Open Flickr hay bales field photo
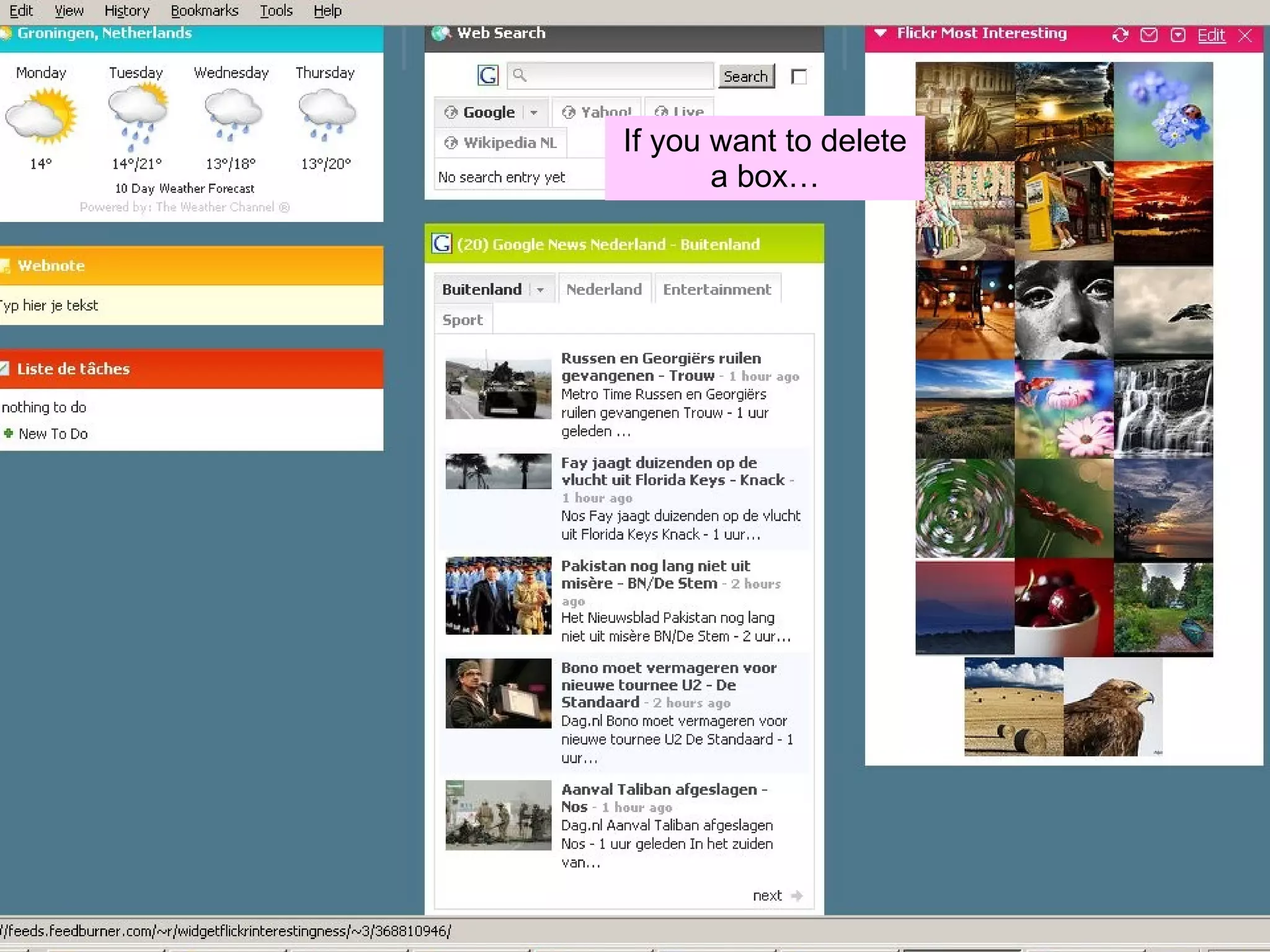This screenshot has width=1270, height=952. click(x=1014, y=707)
